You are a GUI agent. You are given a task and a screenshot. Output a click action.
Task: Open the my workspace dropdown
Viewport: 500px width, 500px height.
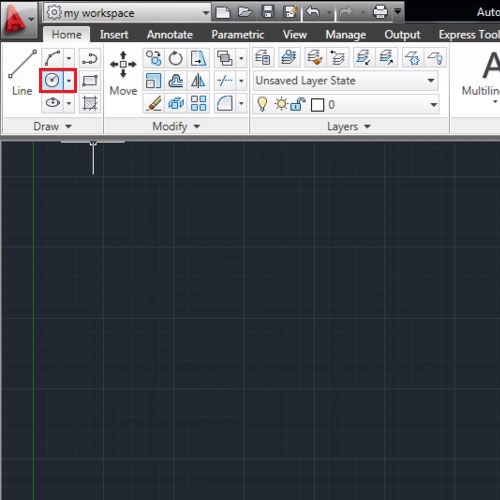127,13
